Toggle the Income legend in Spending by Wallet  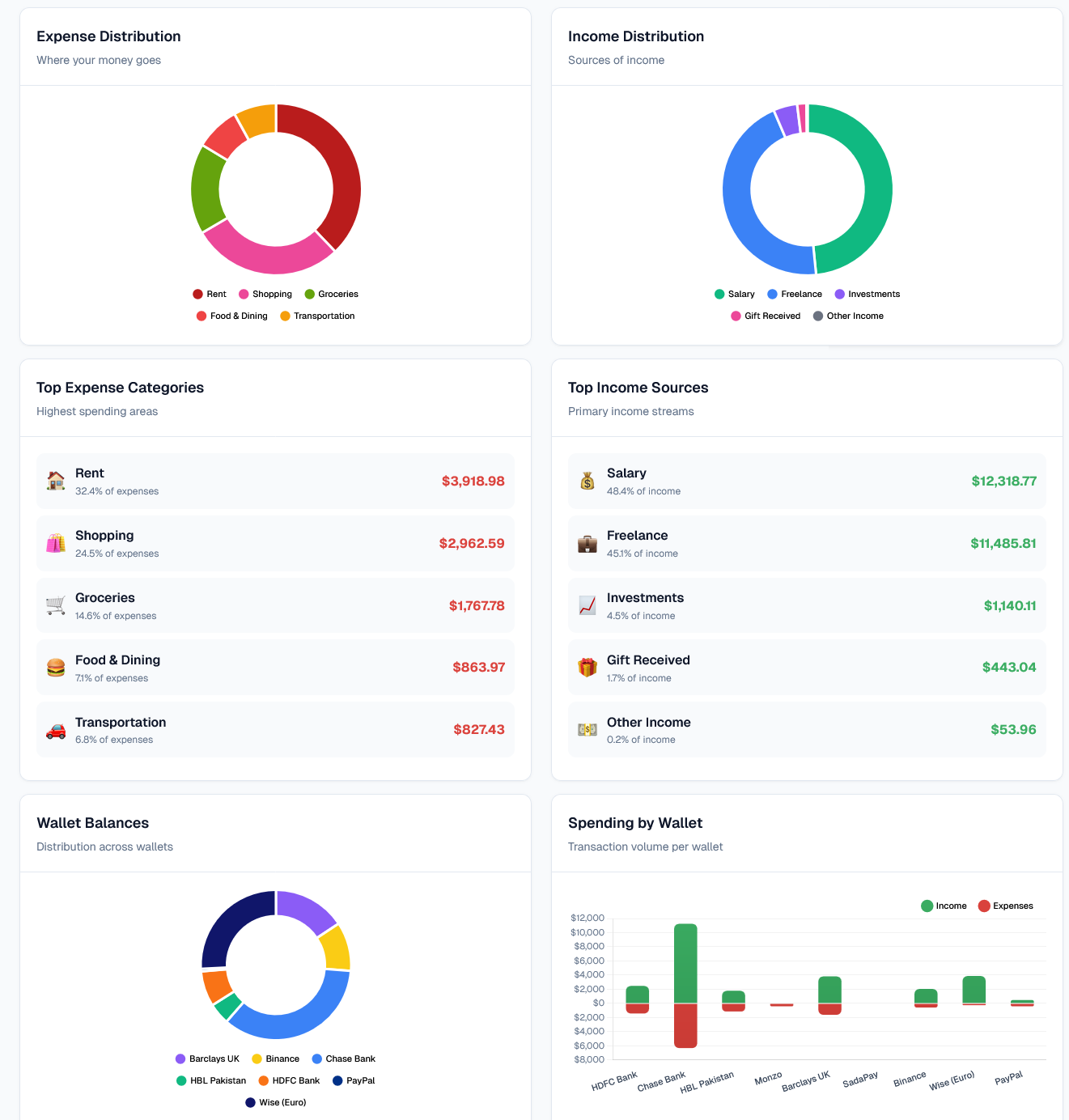(944, 906)
